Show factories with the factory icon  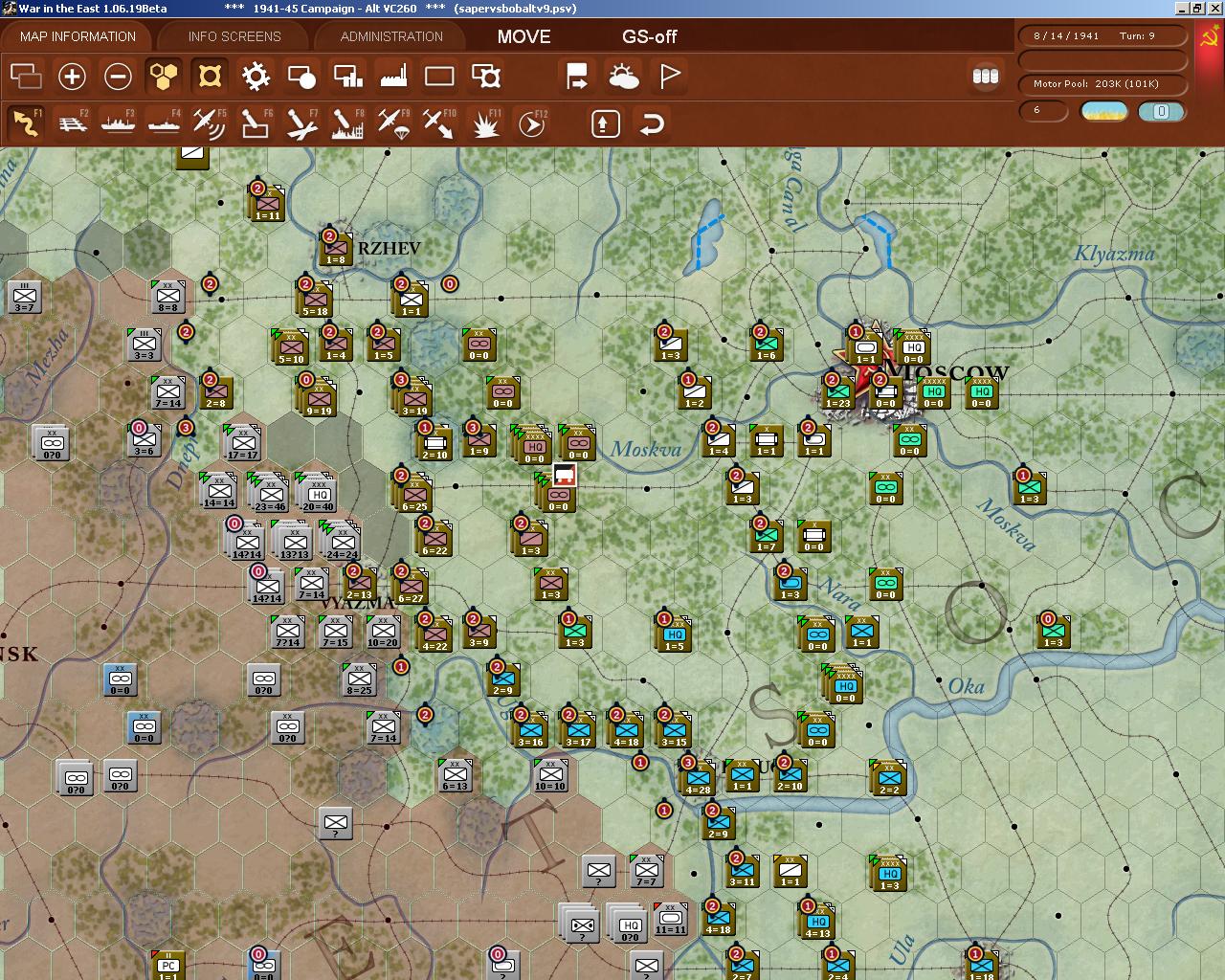[x=393, y=76]
